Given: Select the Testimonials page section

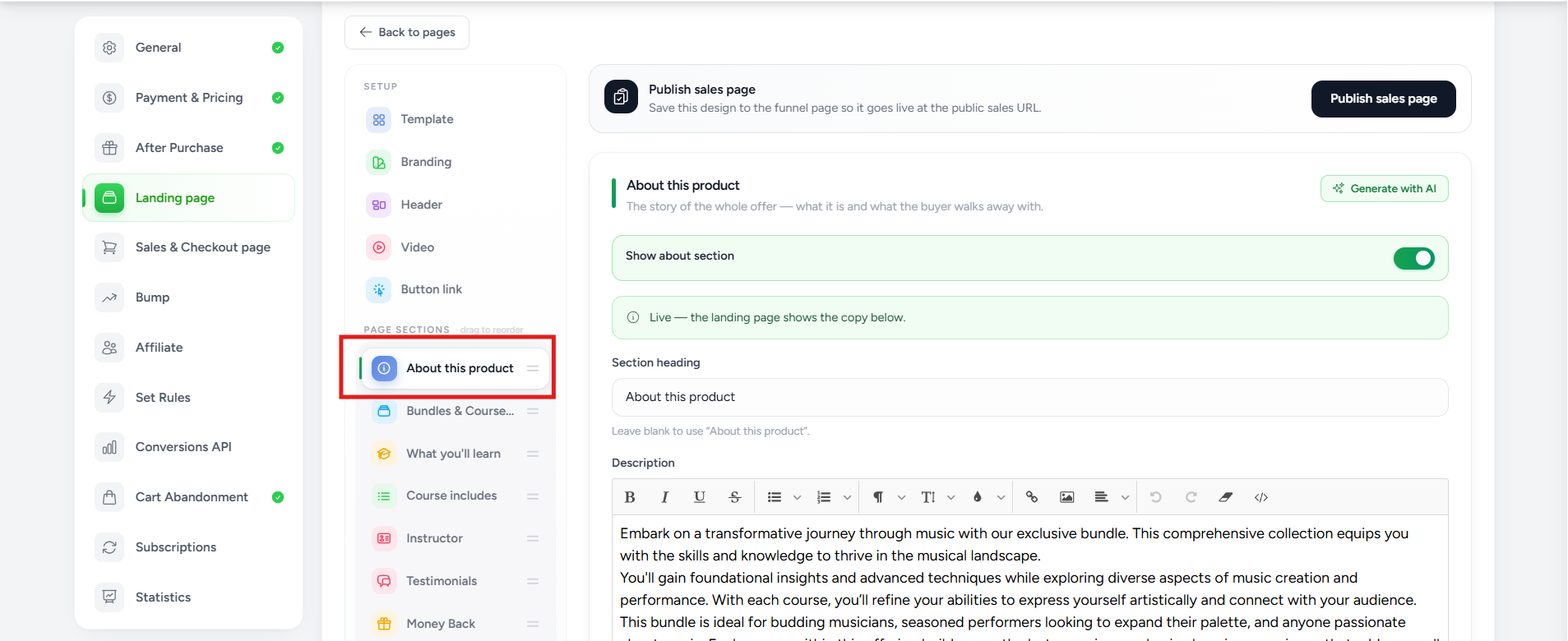Looking at the screenshot, I should coord(456,581).
